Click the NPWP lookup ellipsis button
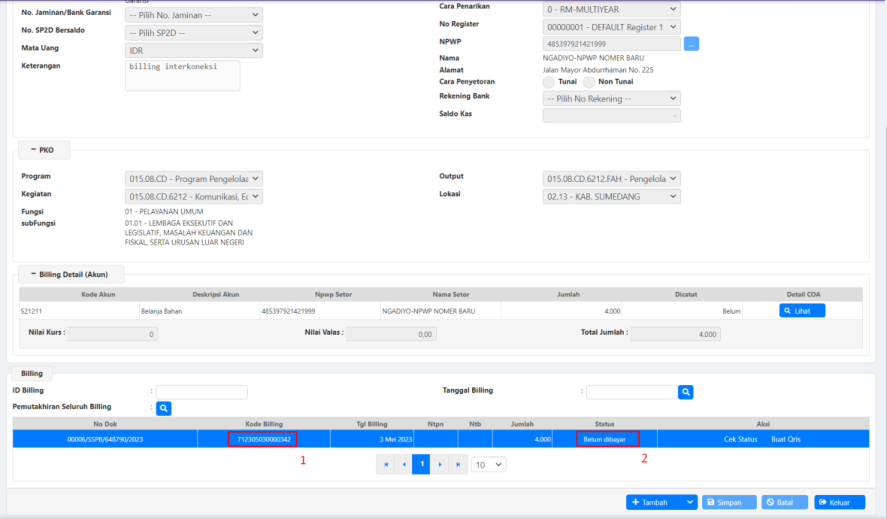The height and width of the screenshot is (519, 887). point(691,44)
